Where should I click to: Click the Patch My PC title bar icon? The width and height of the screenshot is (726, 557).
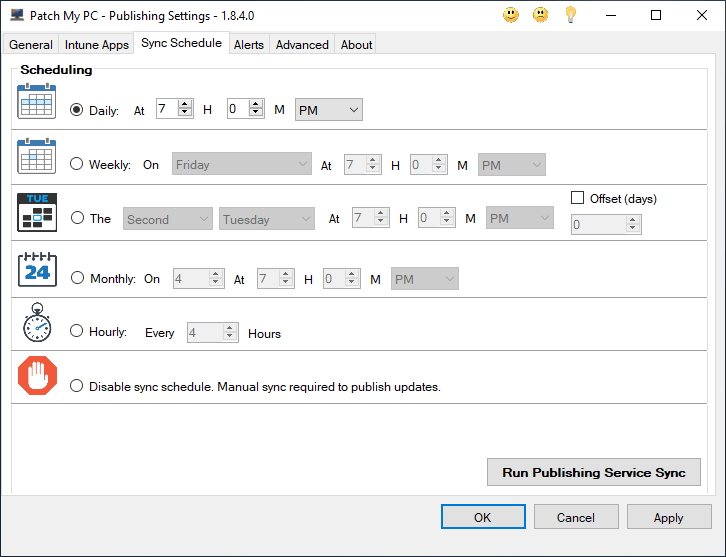(x=17, y=15)
